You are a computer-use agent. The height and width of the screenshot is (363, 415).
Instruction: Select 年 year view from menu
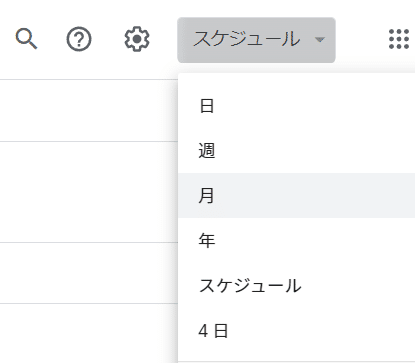296,240
